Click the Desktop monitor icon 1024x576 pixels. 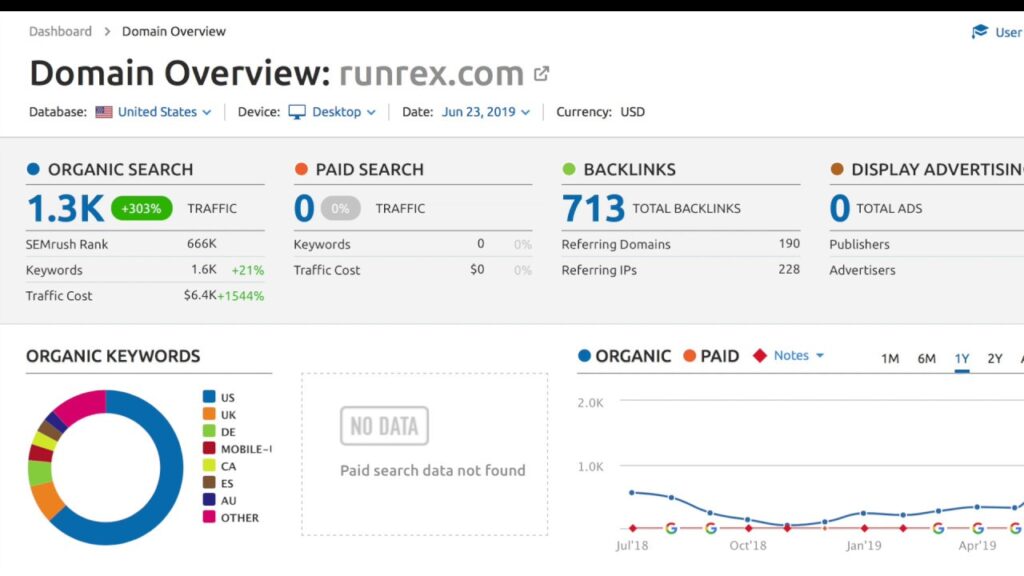[296, 112]
